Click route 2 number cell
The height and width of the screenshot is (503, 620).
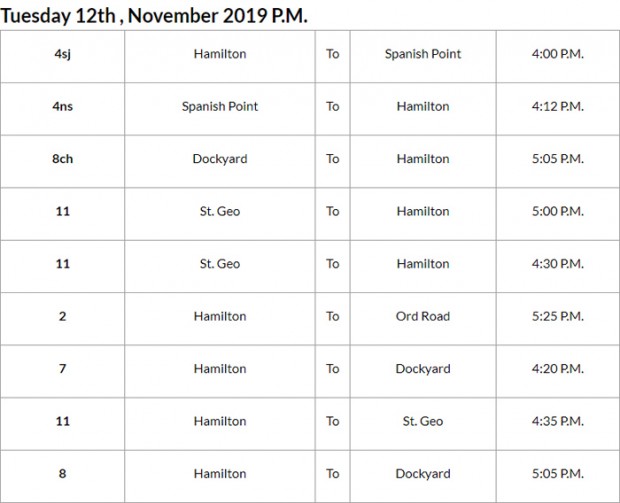(x=62, y=316)
